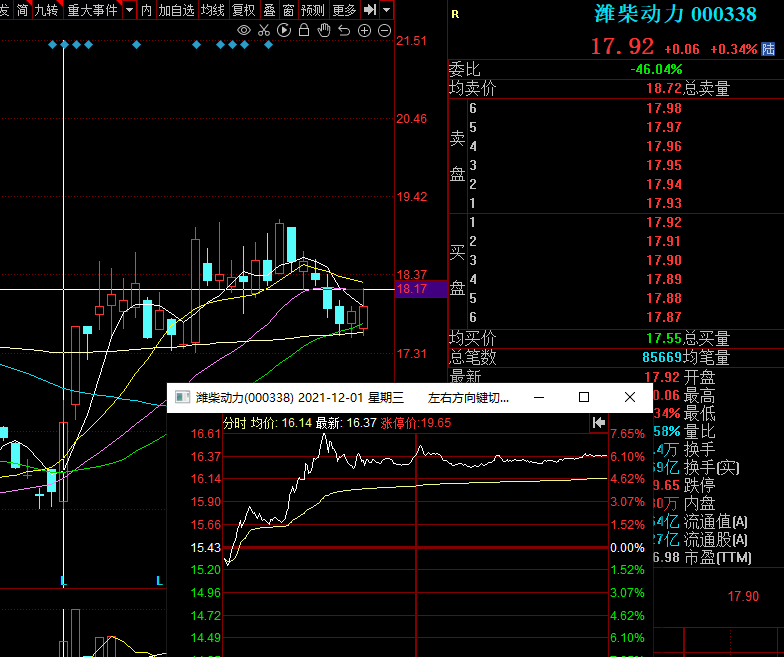Click the 市盈[TTM] label
The height and width of the screenshot is (657, 784).
click(718, 557)
